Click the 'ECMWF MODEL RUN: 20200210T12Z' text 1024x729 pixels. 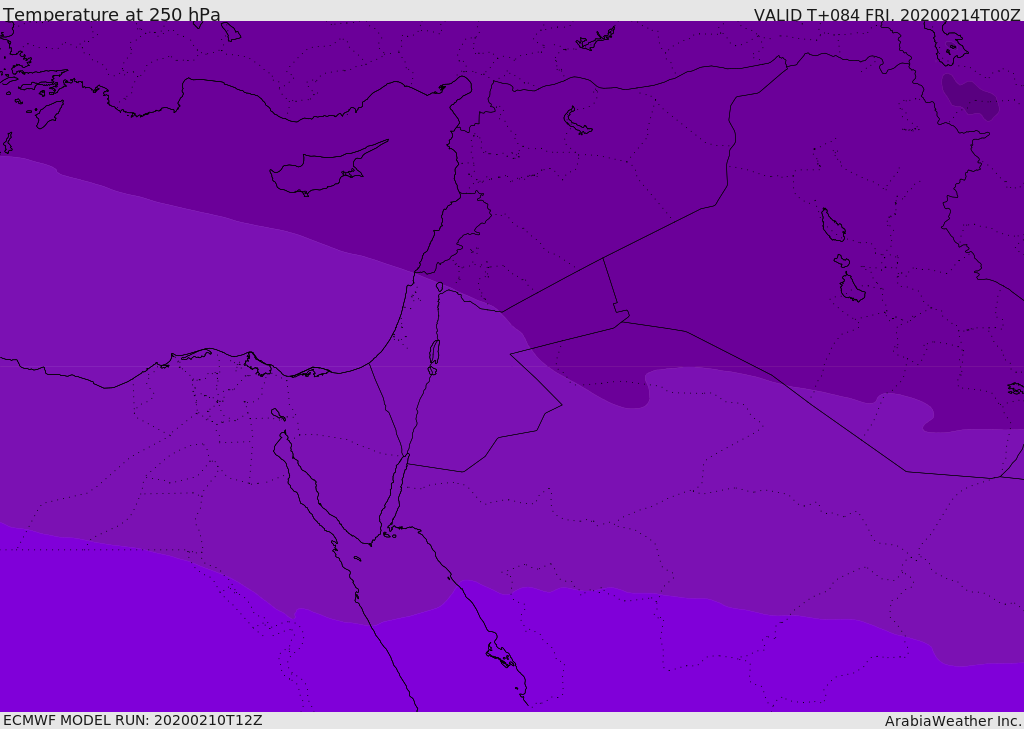(x=133, y=720)
